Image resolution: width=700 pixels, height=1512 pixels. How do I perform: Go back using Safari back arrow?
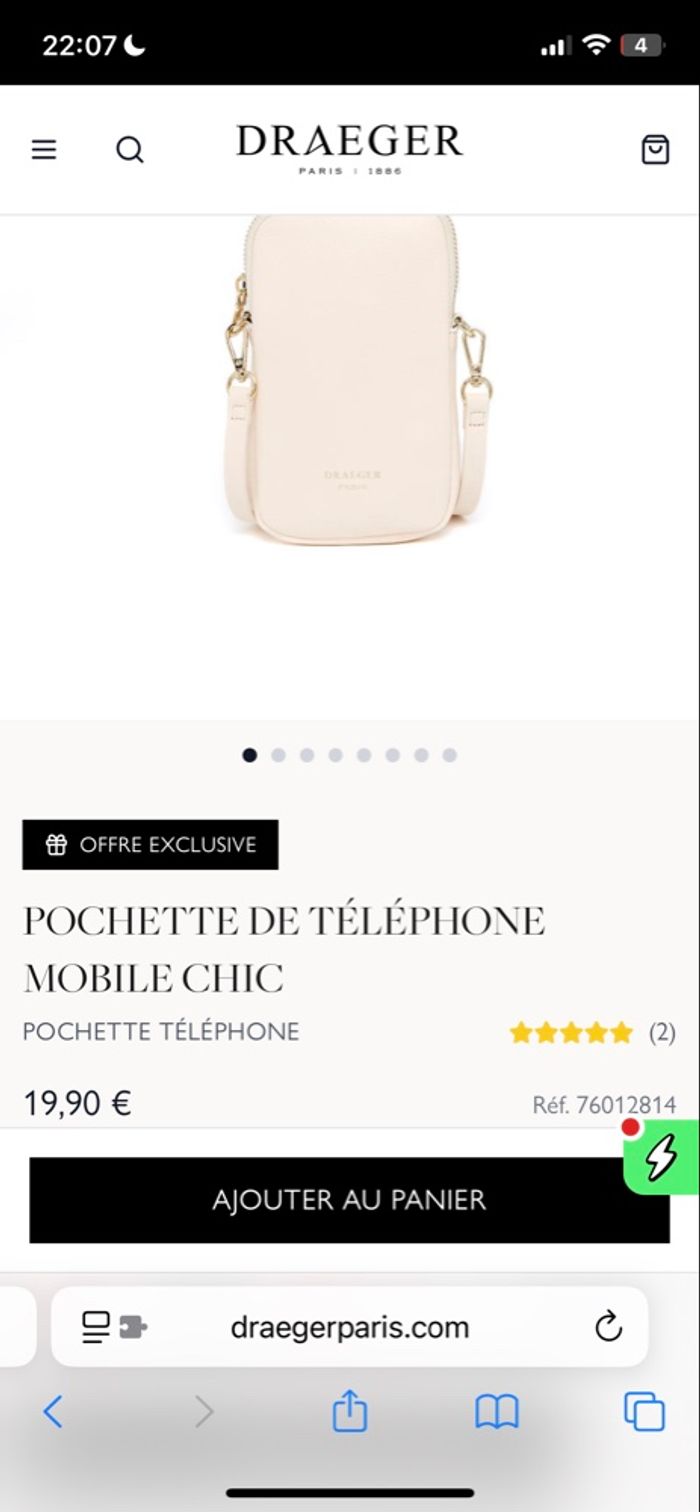click(53, 1412)
